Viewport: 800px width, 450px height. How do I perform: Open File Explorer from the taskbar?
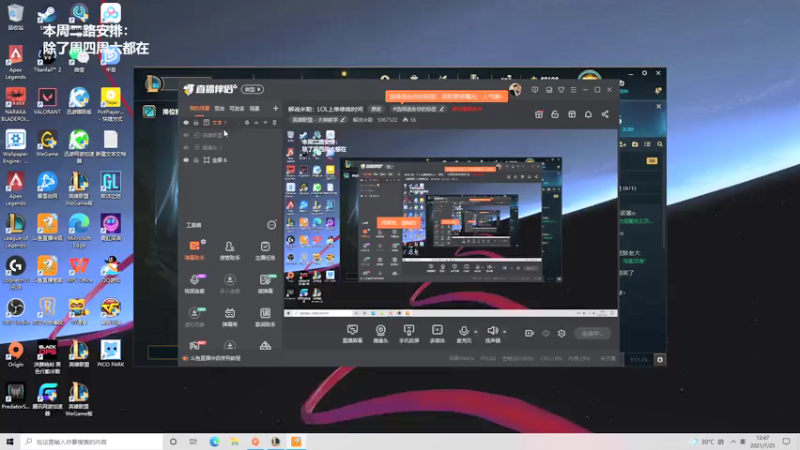tap(235, 441)
